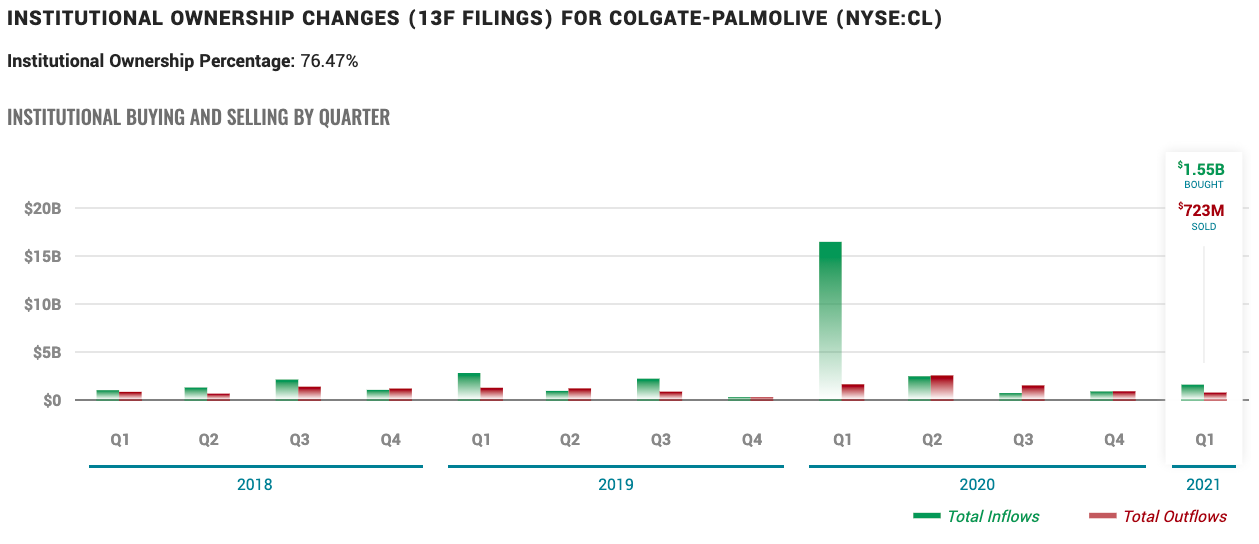Click the green Q4 2018 inflows bar
1259x544 pixels.
click(x=378, y=395)
